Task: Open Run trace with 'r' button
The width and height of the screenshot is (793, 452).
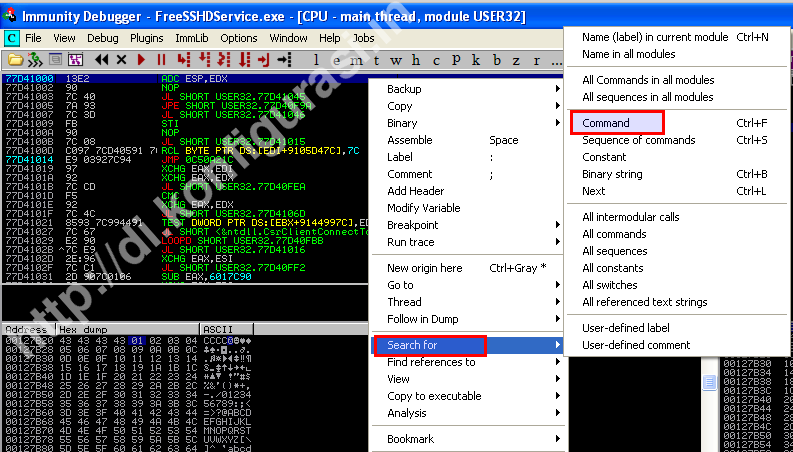Action: click(537, 61)
